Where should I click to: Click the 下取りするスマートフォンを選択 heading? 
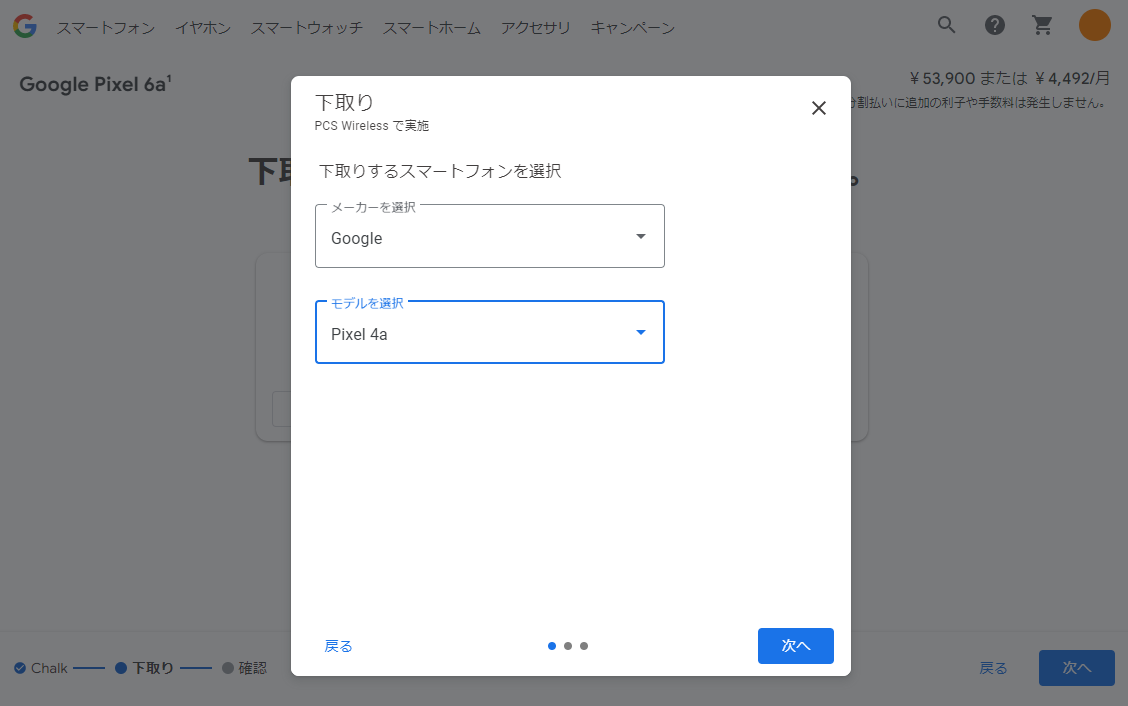(x=440, y=171)
